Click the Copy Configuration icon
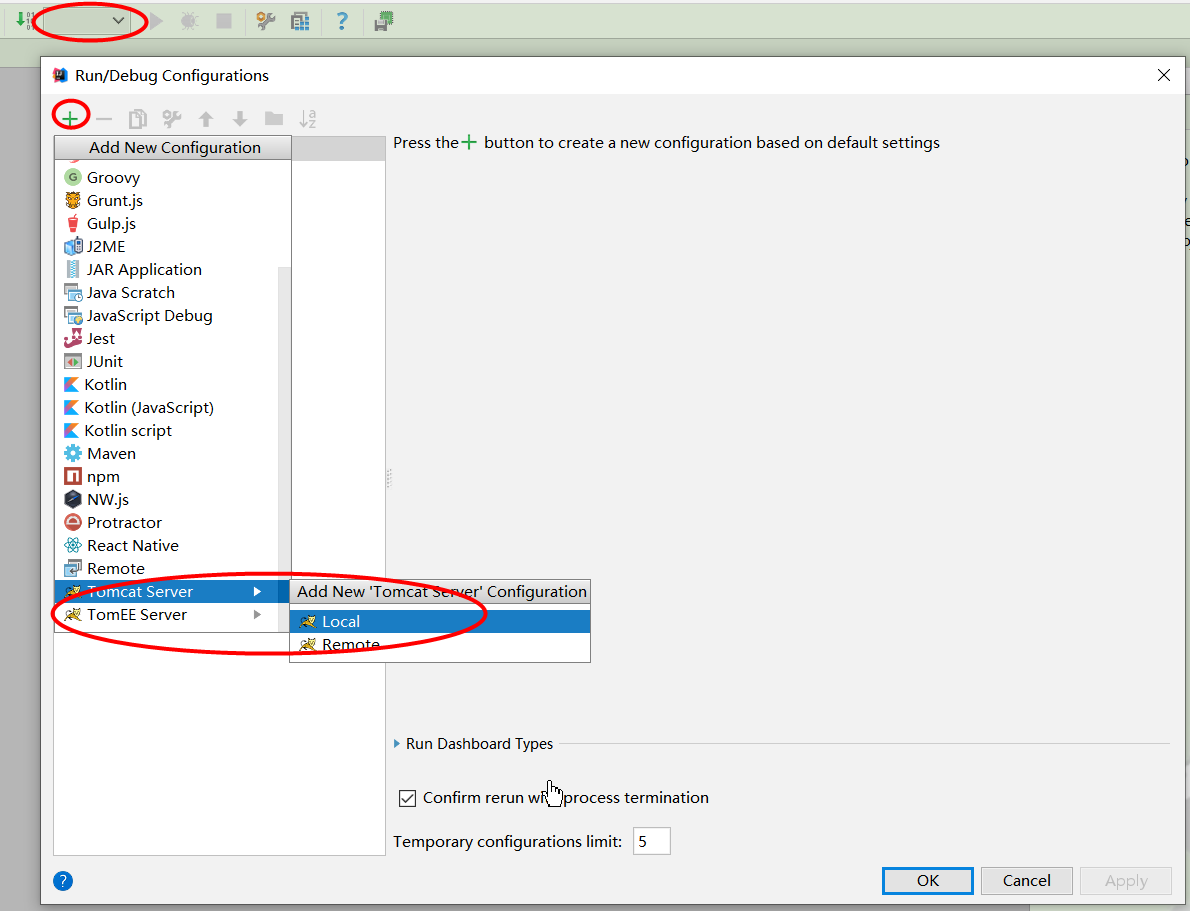Image resolution: width=1190 pixels, height=911 pixels. (137, 119)
